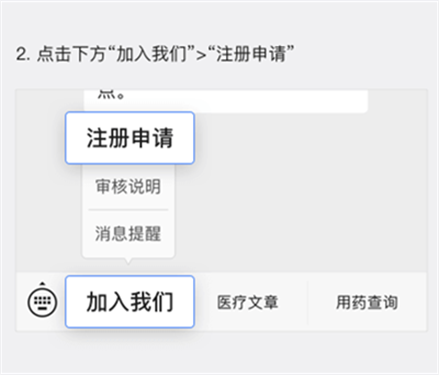
Task: Open 消息提醒 menu entry
Action: point(128,233)
